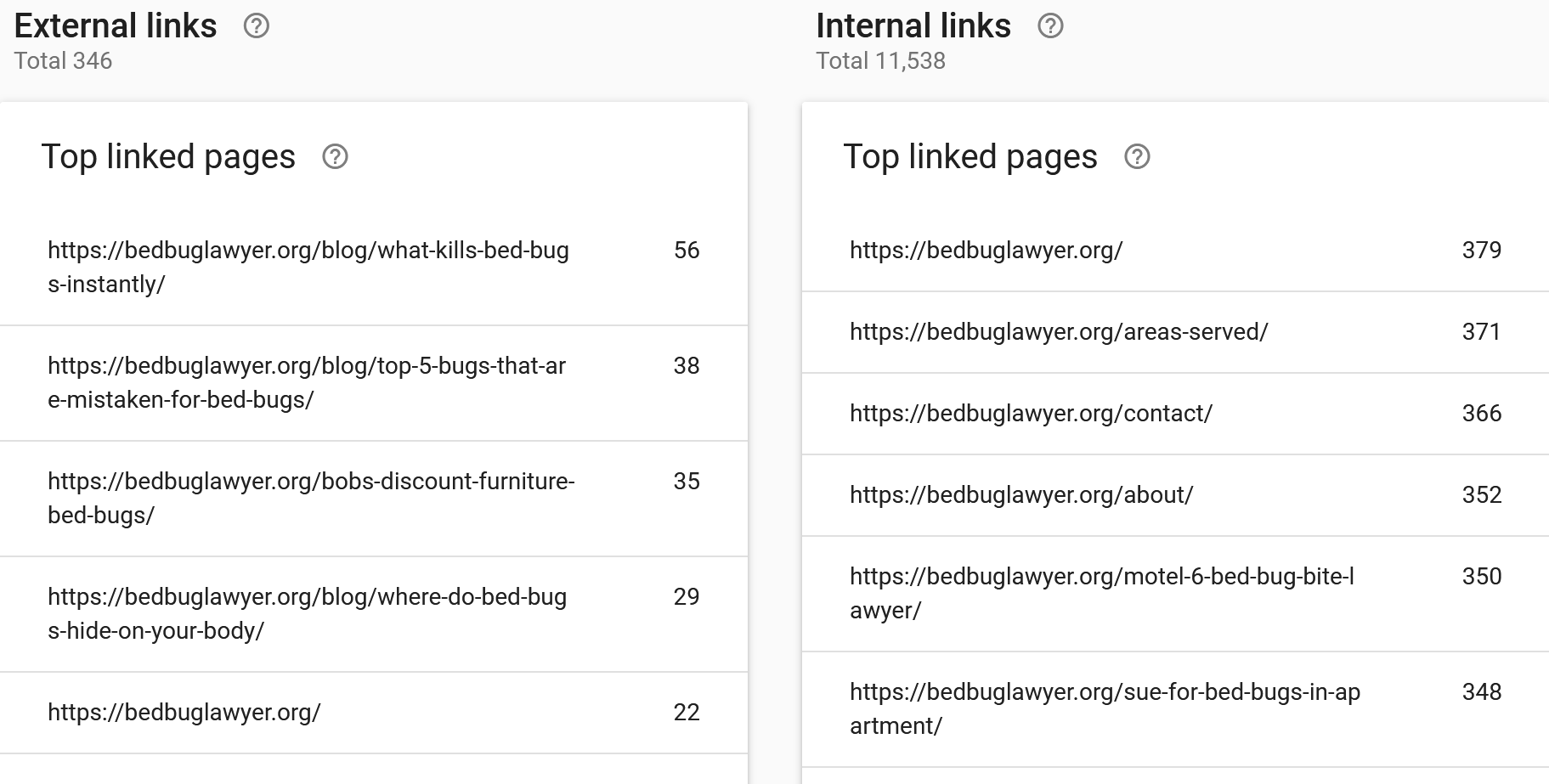Open the bobs-discount-furniture-bed-bugs page row
This screenshot has height=784, width=1549.
click(374, 499)
